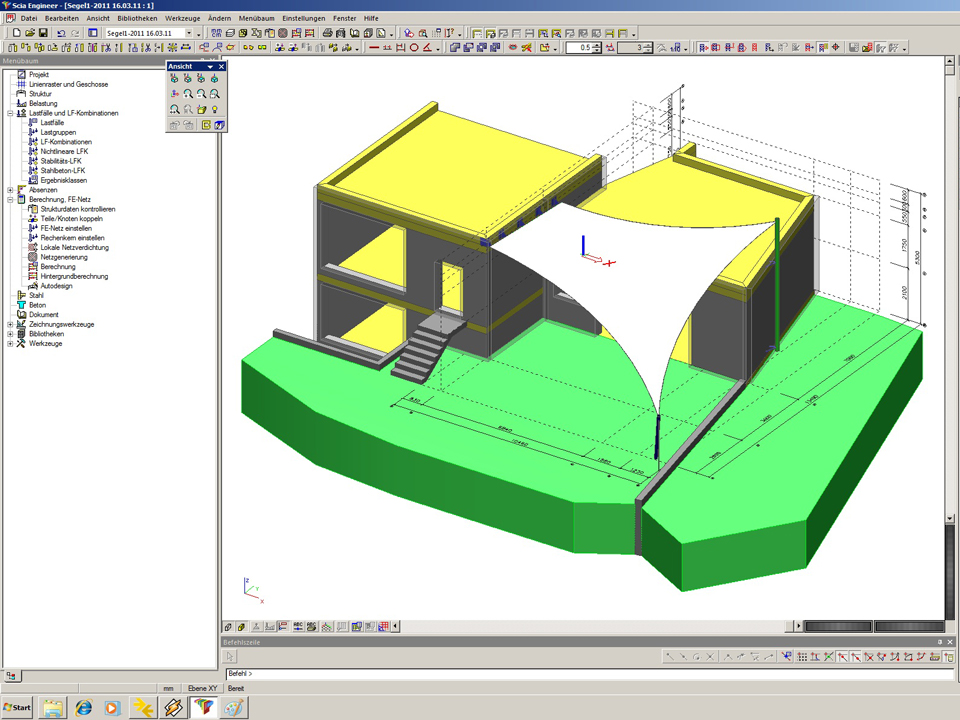The height and width of the screenshot is (720, 960).
Task: Select Netzgenerierung in the tree
Action: [x=65, y=257]
